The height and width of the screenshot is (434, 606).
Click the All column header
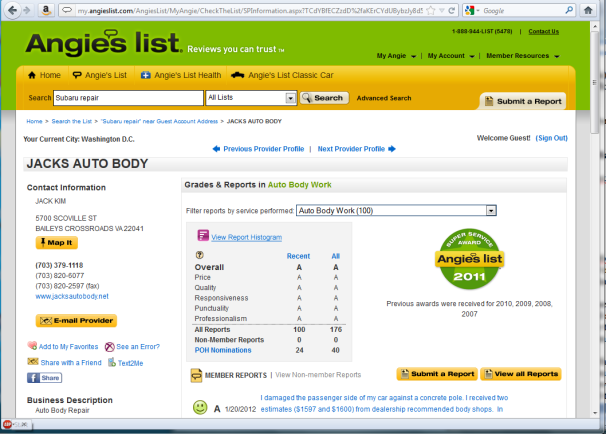335,256
